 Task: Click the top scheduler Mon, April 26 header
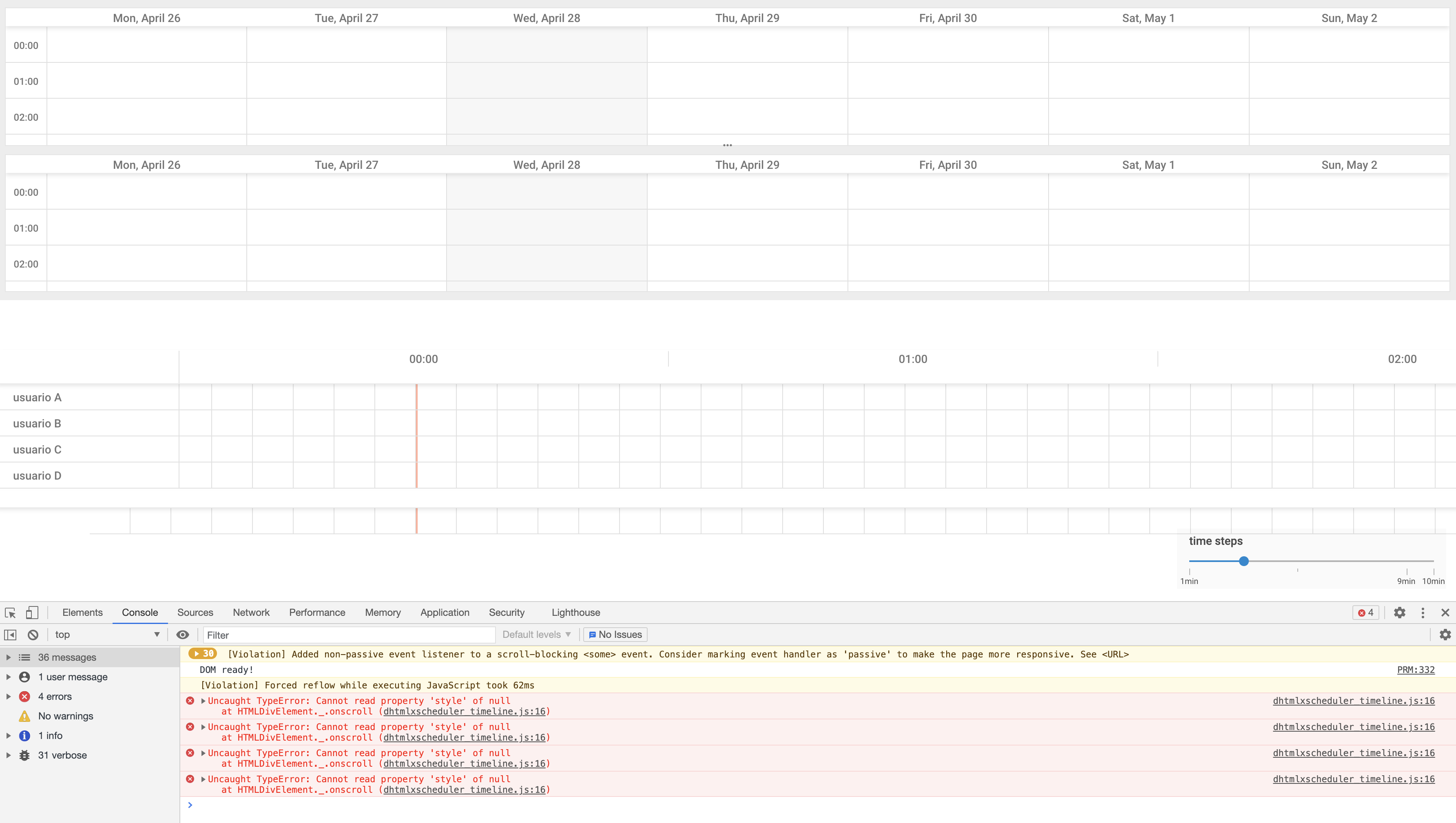[x=146, y=18]
